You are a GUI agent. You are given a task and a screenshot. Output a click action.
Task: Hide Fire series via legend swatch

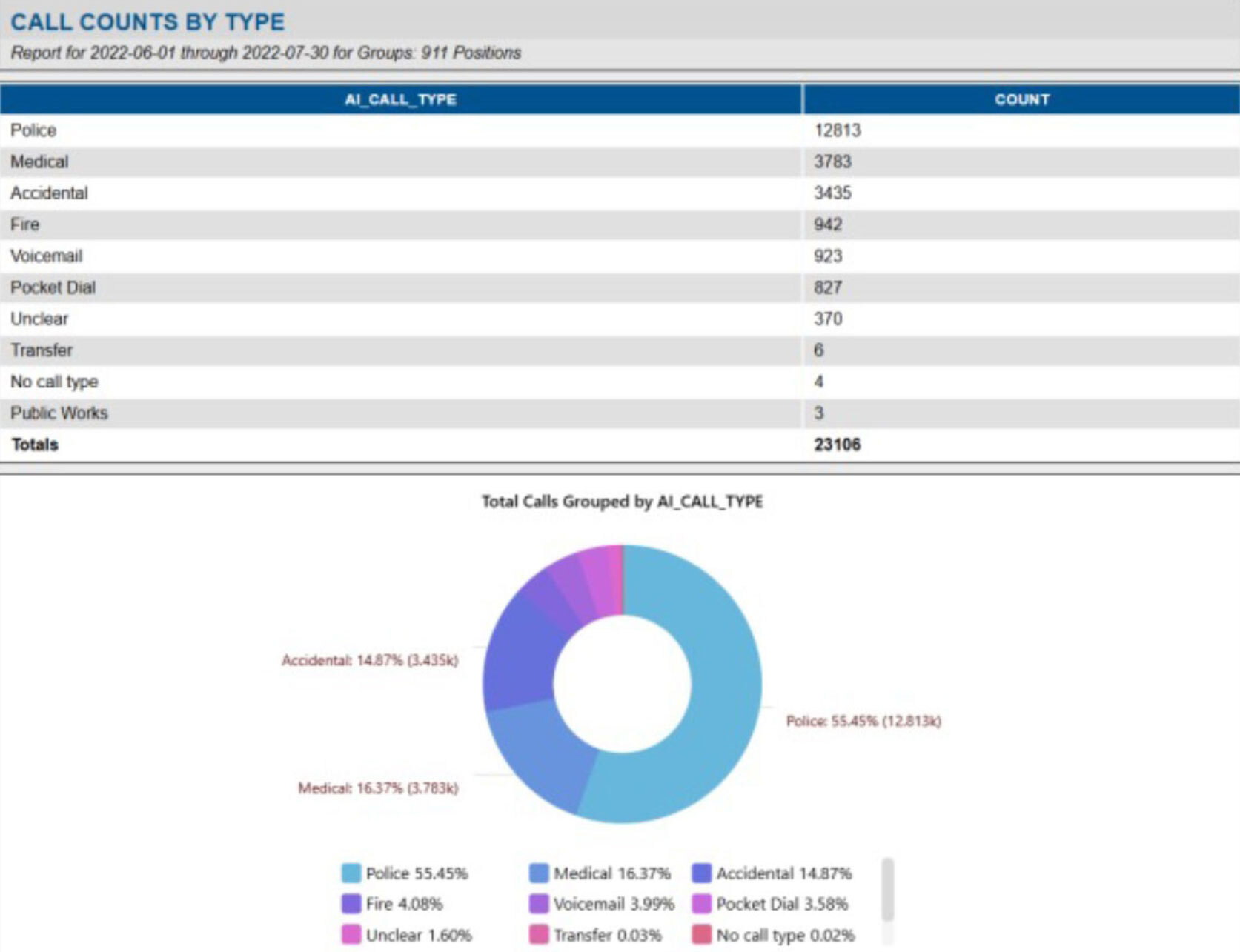(351, 904)
